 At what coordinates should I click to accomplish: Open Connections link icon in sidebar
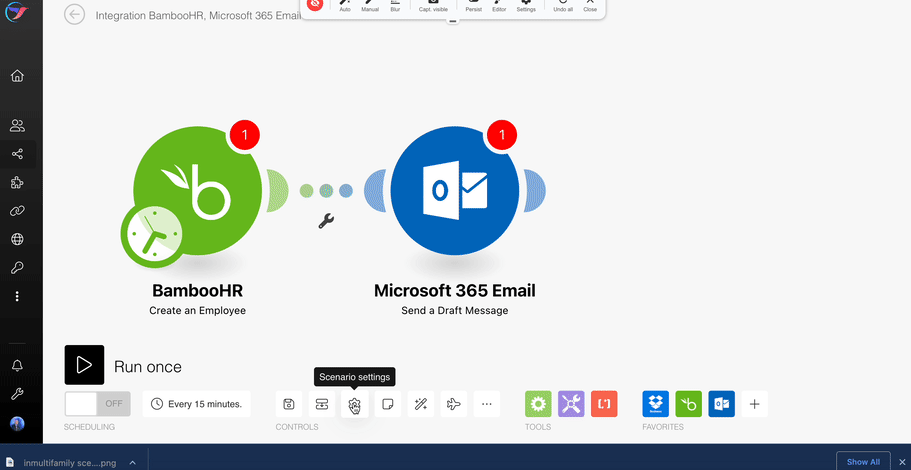click(x=17, y=211)
